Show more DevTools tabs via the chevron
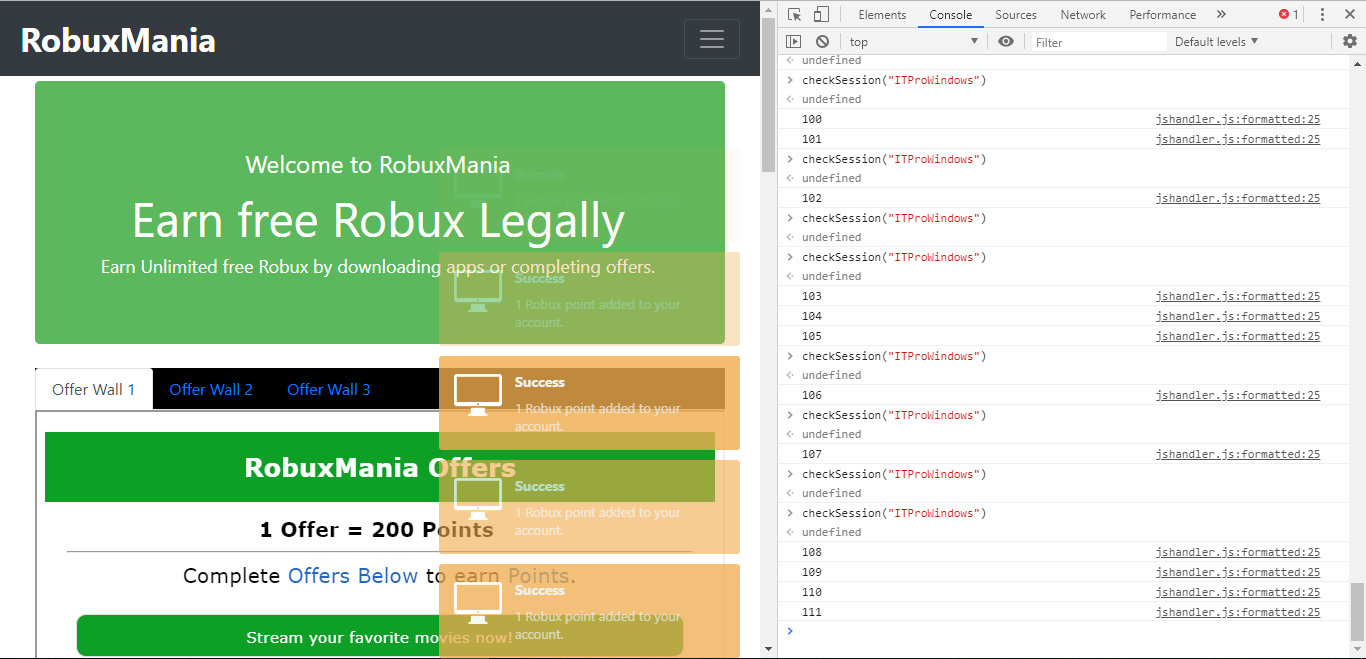1366x659 pixels. click(1221, 14)
